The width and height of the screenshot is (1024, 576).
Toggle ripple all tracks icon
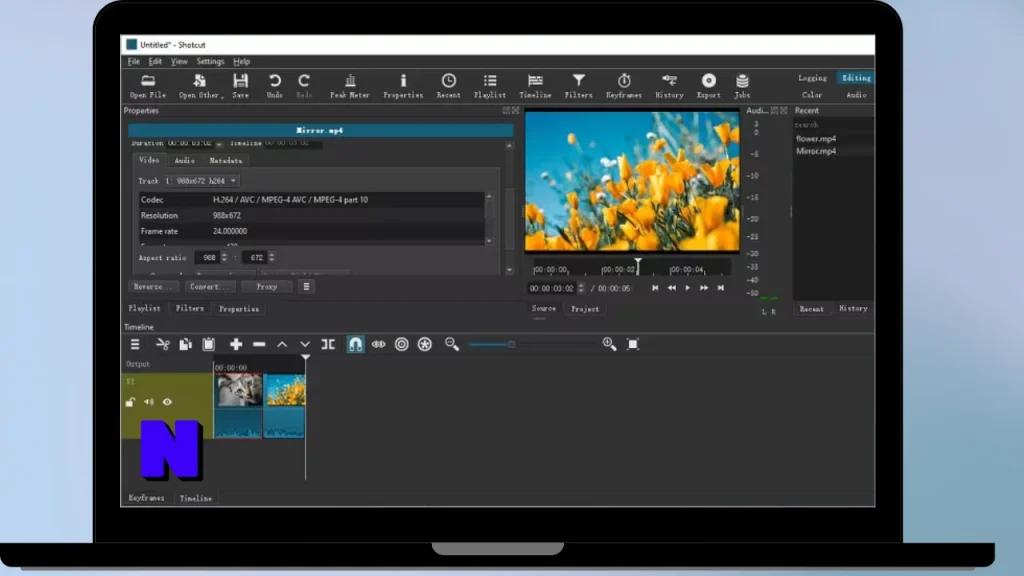424,344
